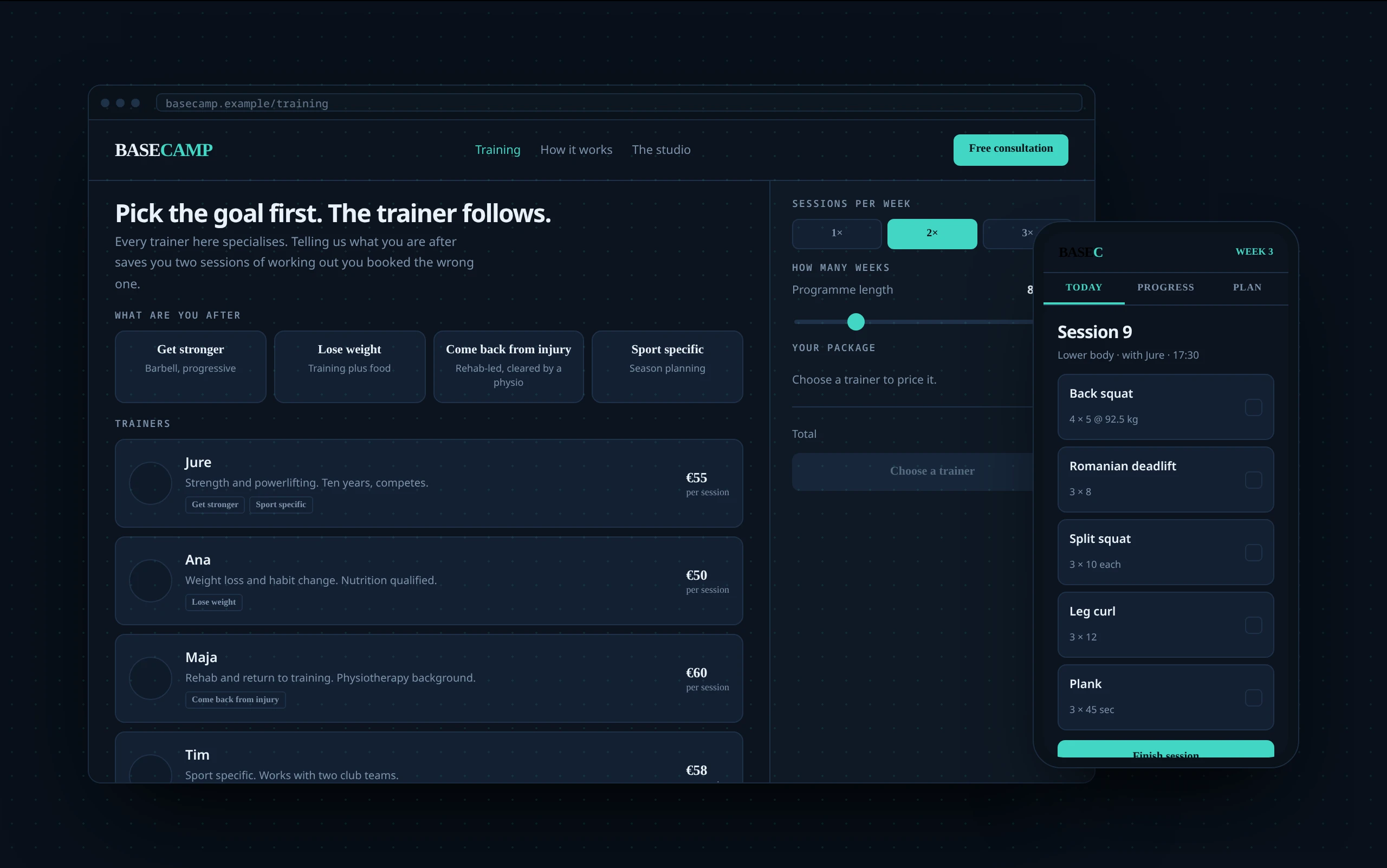The image size is (1387, 868).
Task: Check off Romanian deadlift exercise
Action: coord(1253,480)
